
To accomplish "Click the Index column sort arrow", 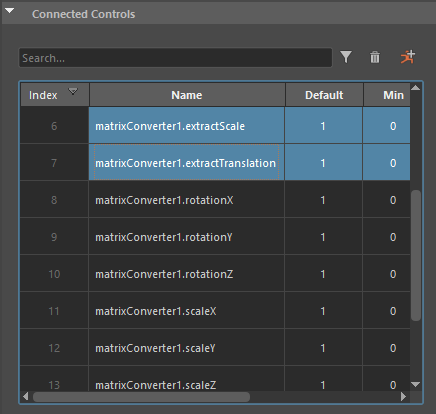I will pyautogui.click(x=73, y=91).
